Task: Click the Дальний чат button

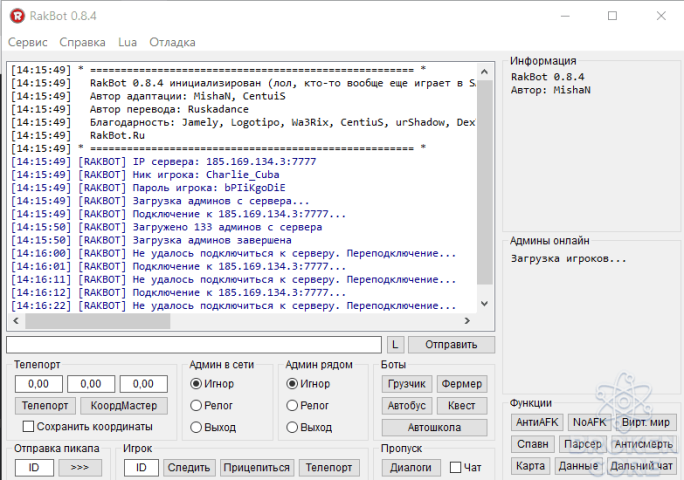Action: coord(642,466)
